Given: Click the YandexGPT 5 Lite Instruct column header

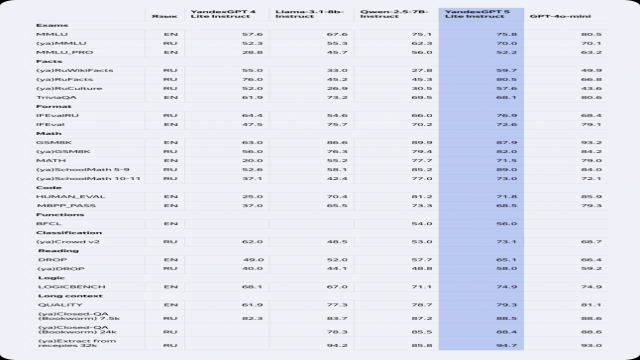Looking at the screenshot, I should pos(477,14).
